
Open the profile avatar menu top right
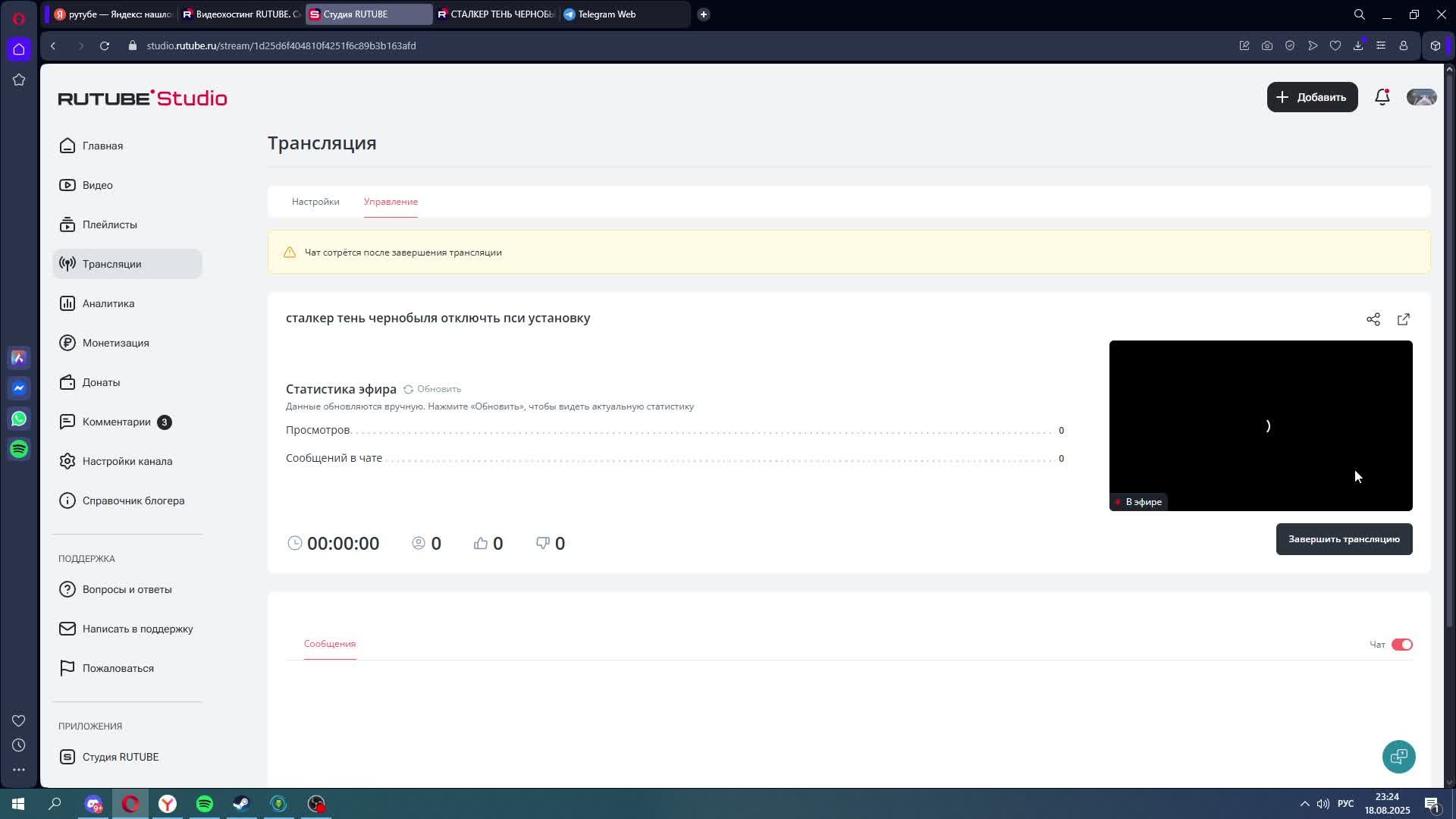point(1421,97)
